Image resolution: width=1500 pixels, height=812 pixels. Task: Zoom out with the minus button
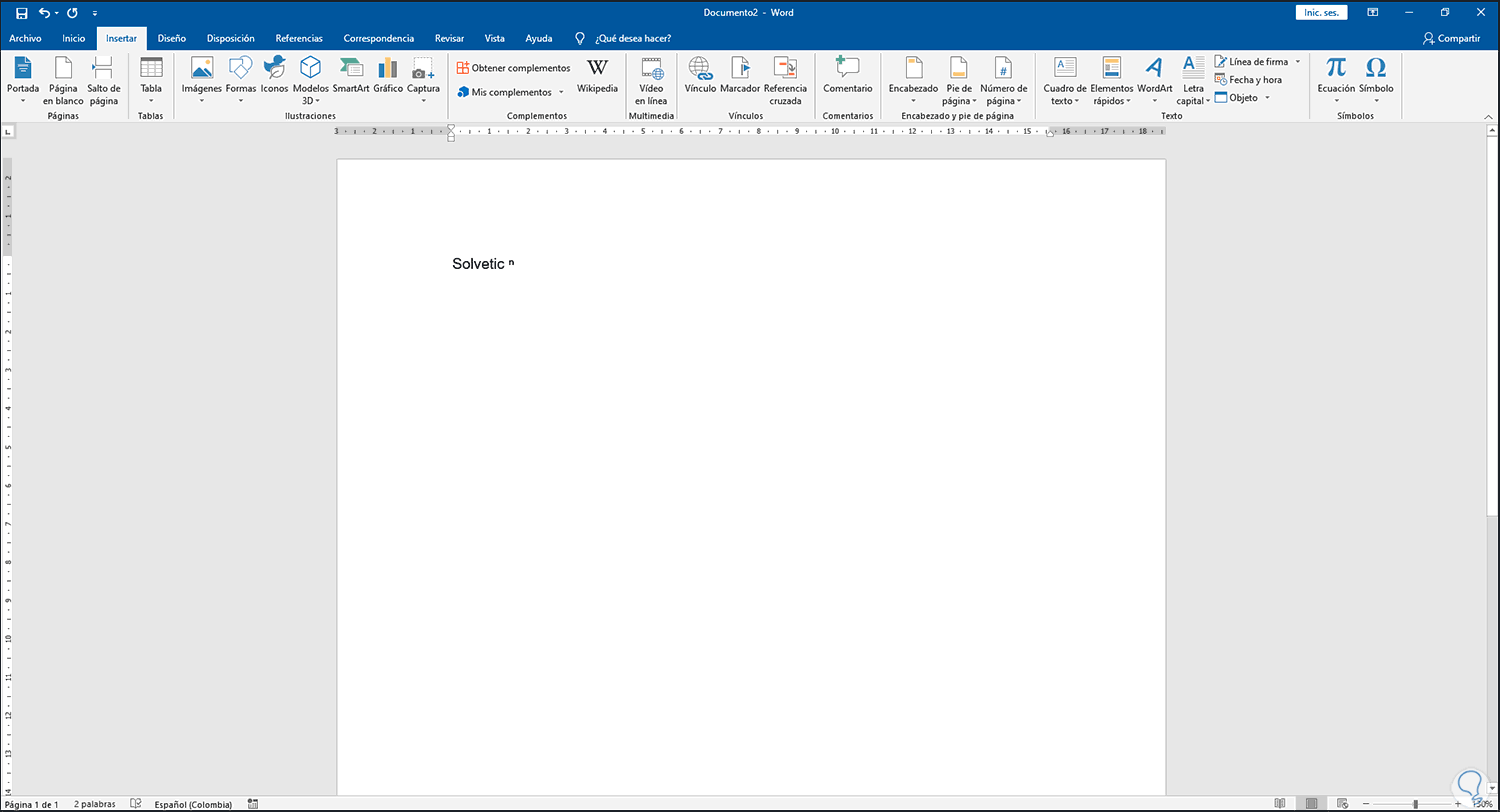pyautogui.click(x=1366, y=804)
